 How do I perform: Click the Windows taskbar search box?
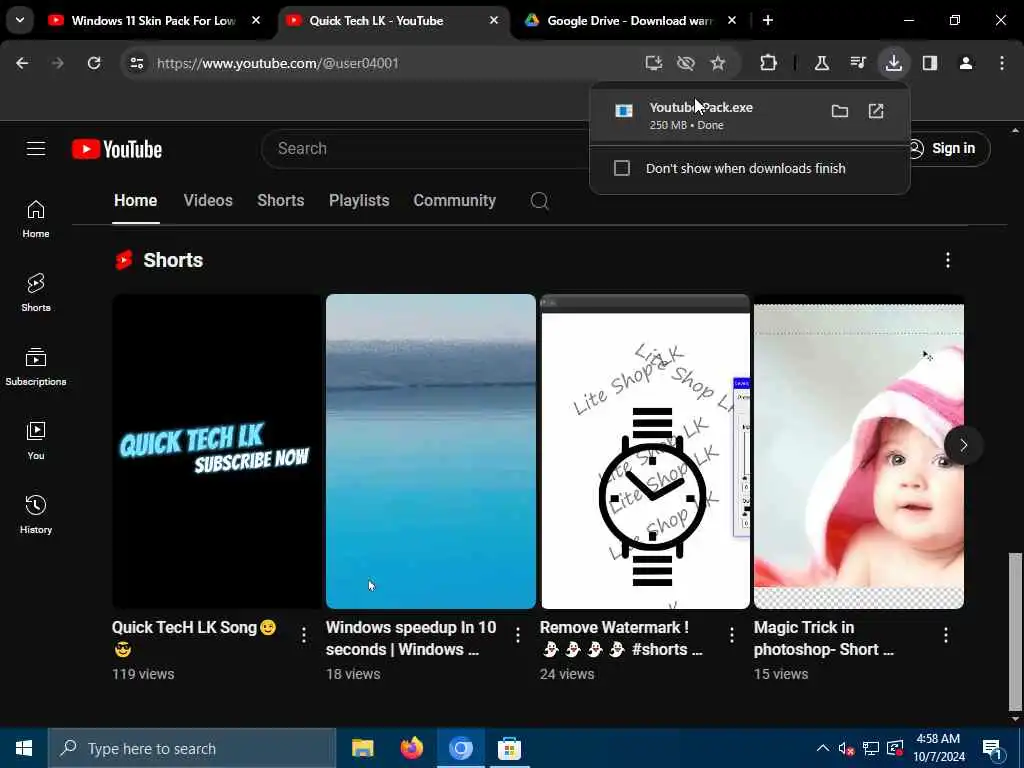click(x=192, y=748)
